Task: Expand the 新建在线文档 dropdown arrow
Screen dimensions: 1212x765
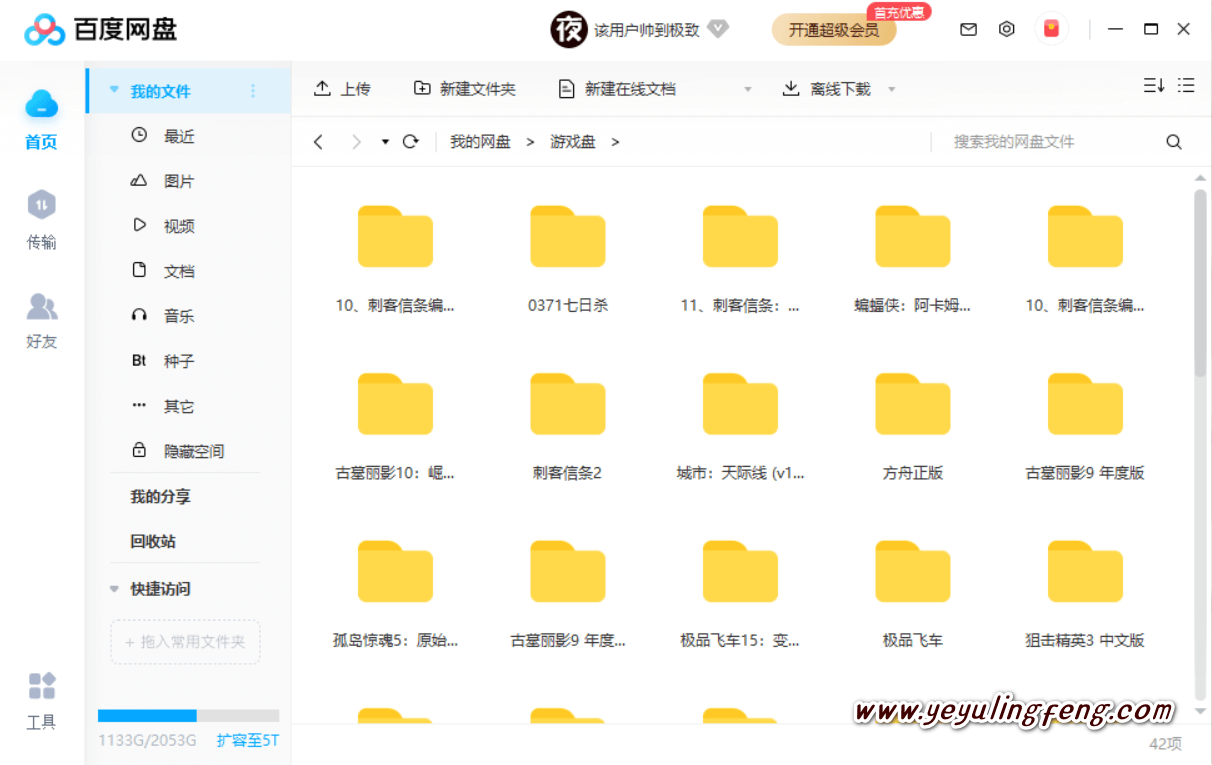Action: [747, 89]
